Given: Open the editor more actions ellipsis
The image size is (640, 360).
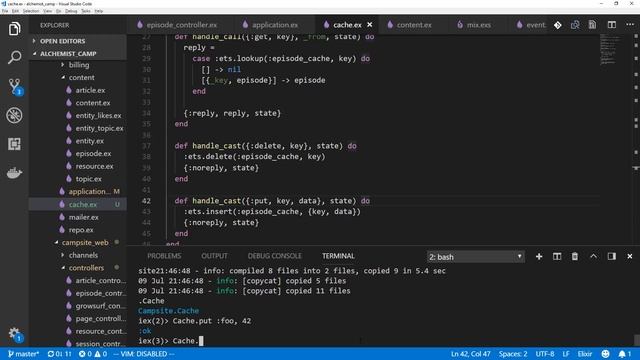Looking at the screenshot, I should click(x=630, y=24).
